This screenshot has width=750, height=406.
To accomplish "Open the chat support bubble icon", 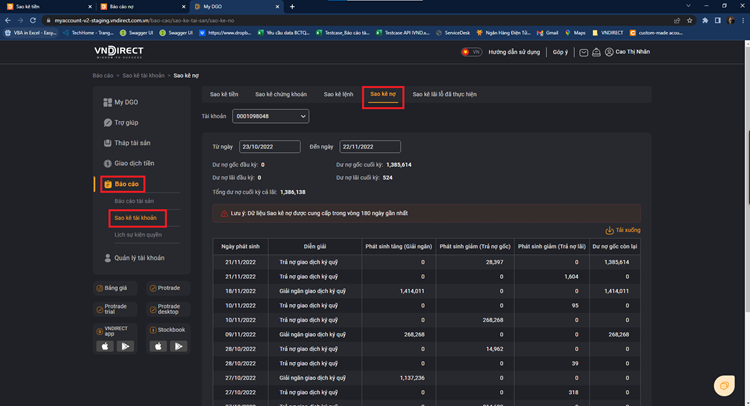I will 724,385.
